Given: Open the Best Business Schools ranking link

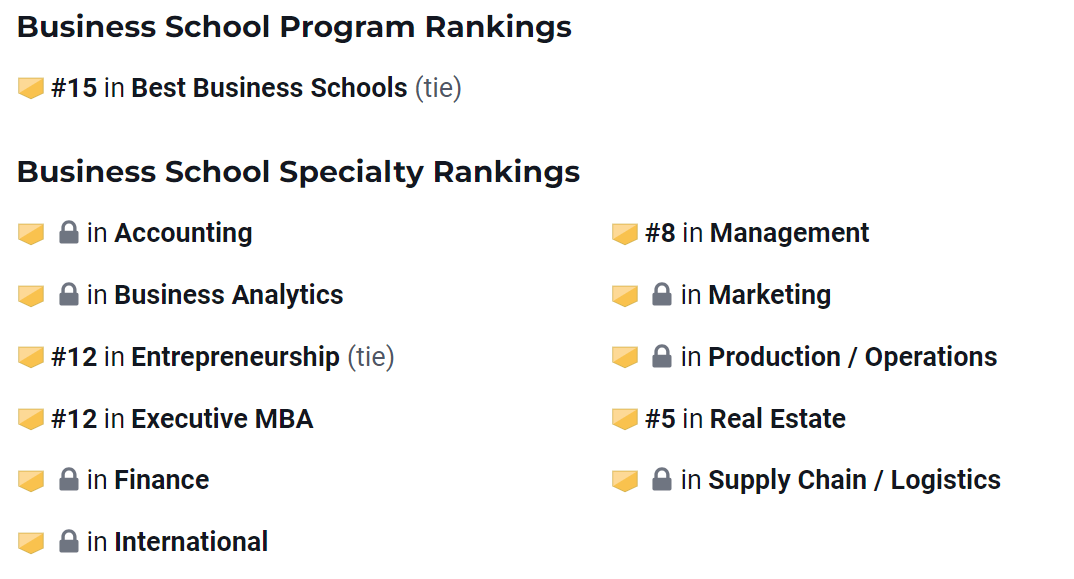Looking at the screenshot, I should pyautogui.click(x=269, y=88).
